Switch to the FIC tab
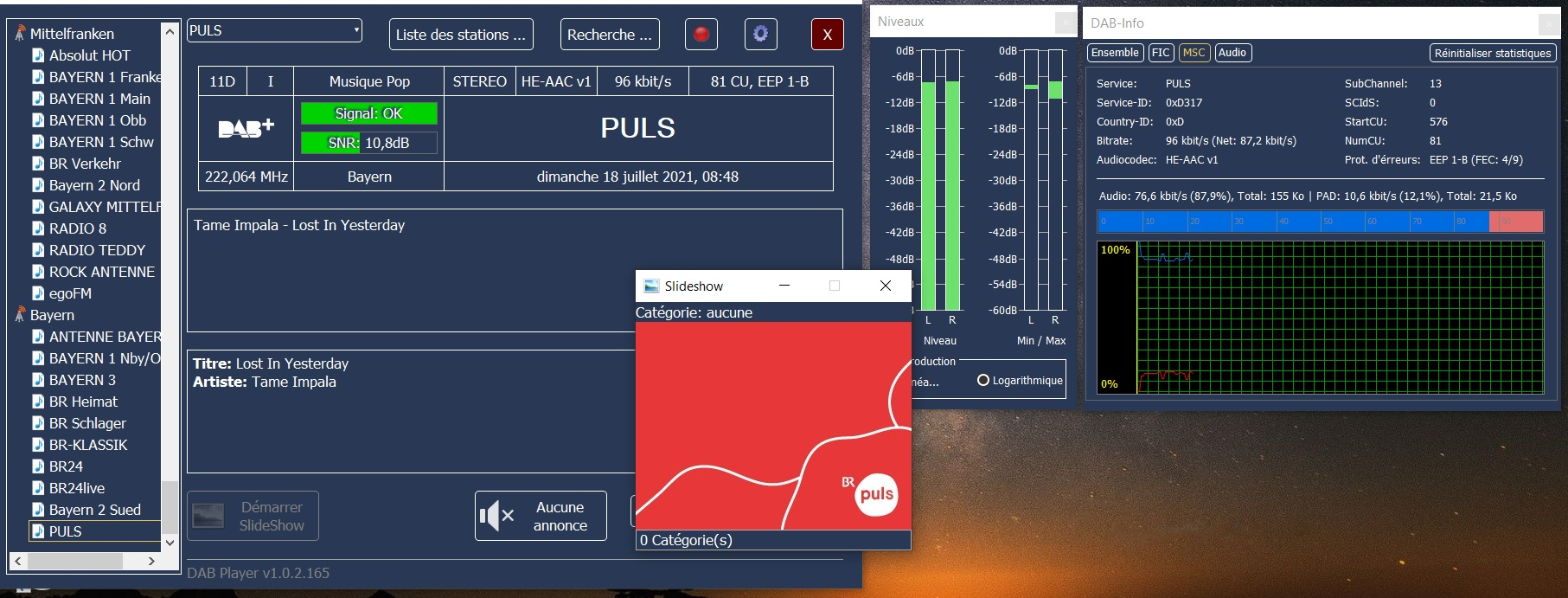Screen dimensions: 1568x598 tap(1161, 53)
